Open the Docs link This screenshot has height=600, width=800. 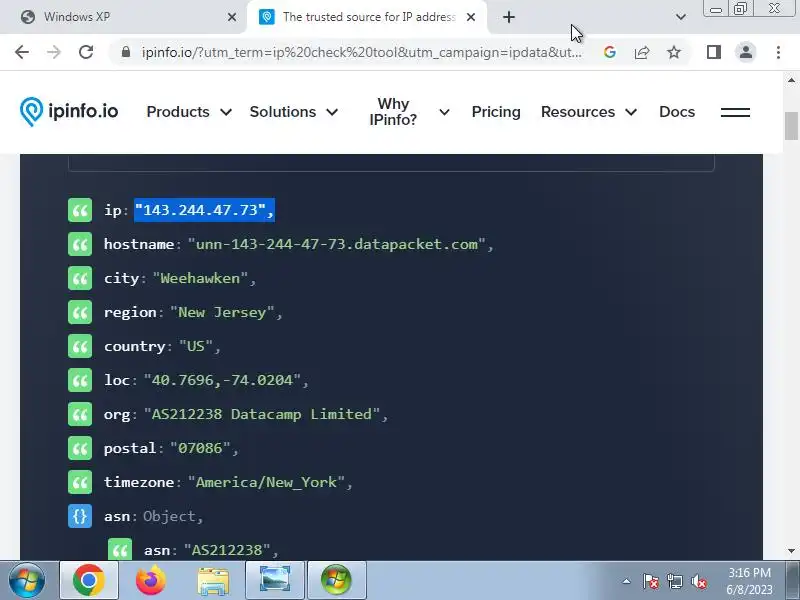(677, 112)
